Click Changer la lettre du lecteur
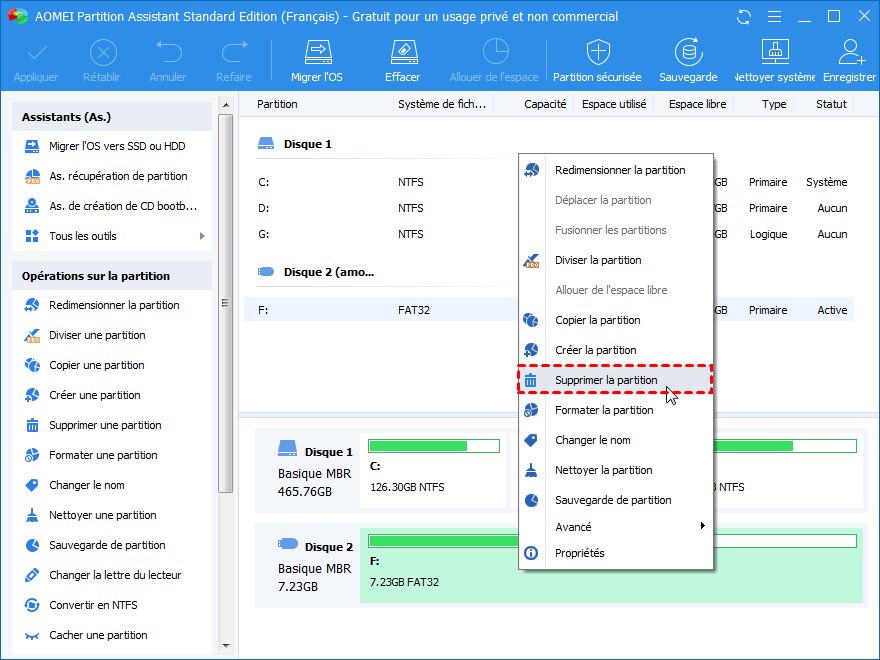 pyautogui.click(x=115, y=575)
